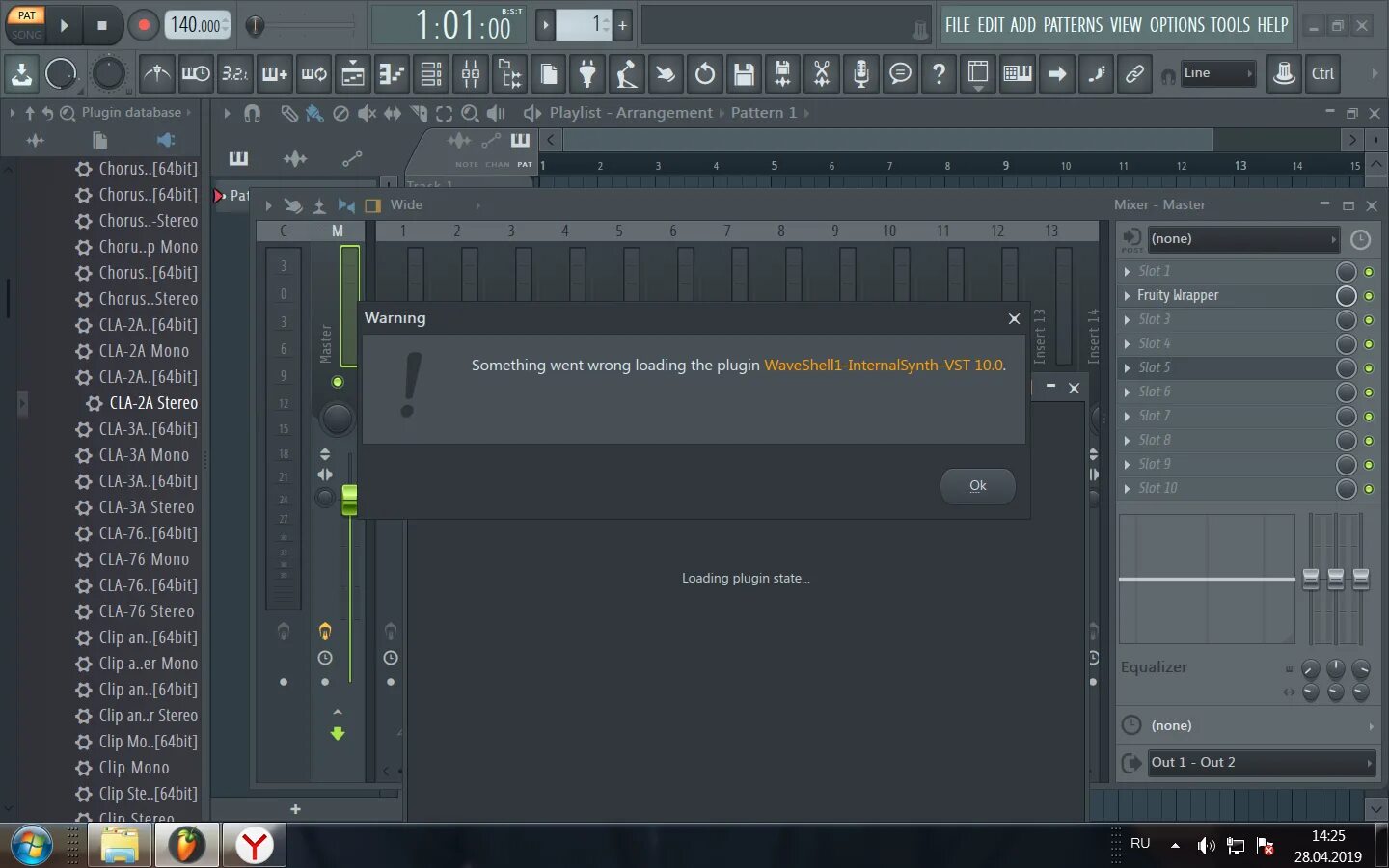Enable the 3.2.1 countdown before recording
The width and height of the screenshot is (1389, 868).
pos(234,73)
